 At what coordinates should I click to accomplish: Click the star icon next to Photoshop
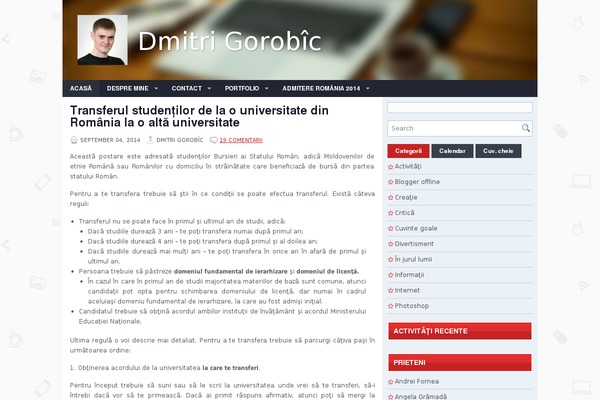pyautogui.click(x=391, y=306)
